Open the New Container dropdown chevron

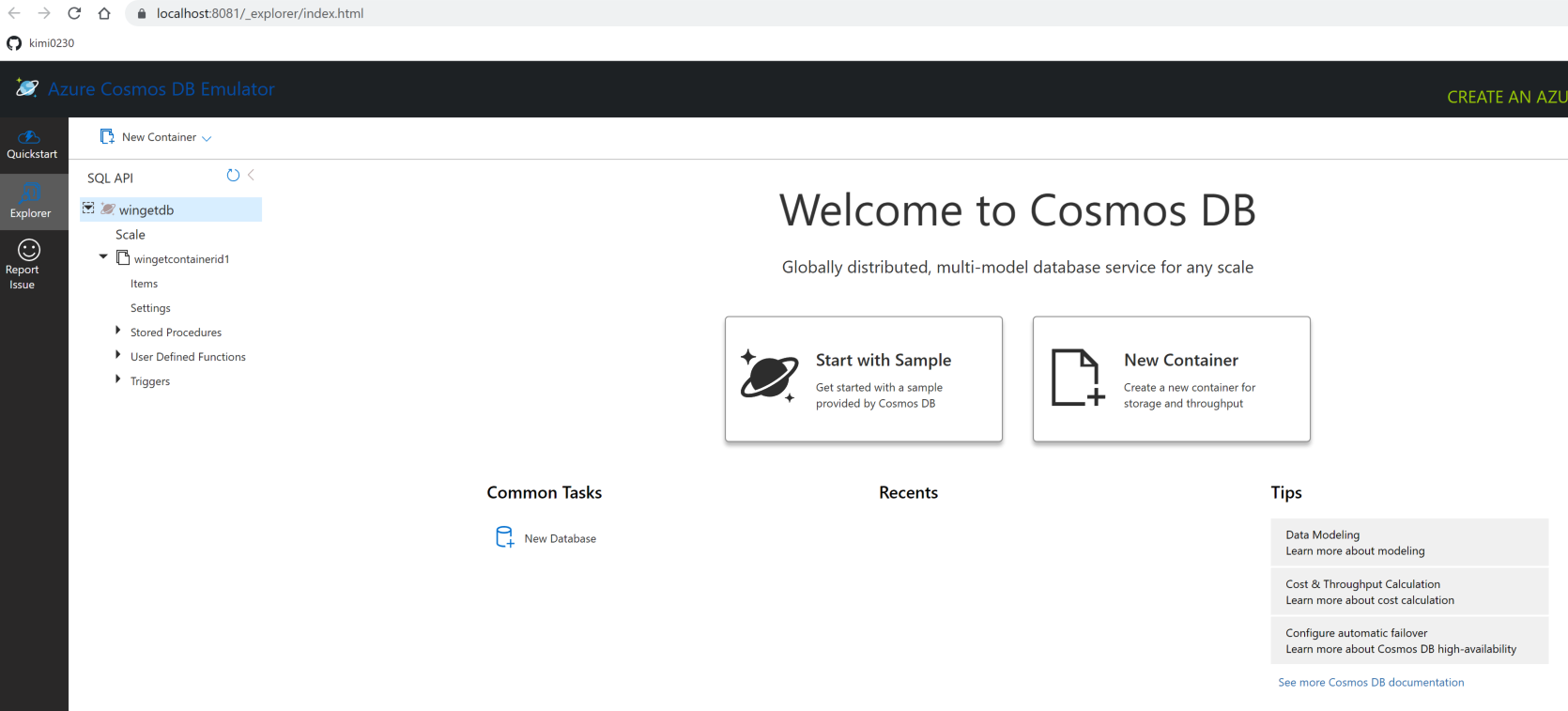coord(207,138)
